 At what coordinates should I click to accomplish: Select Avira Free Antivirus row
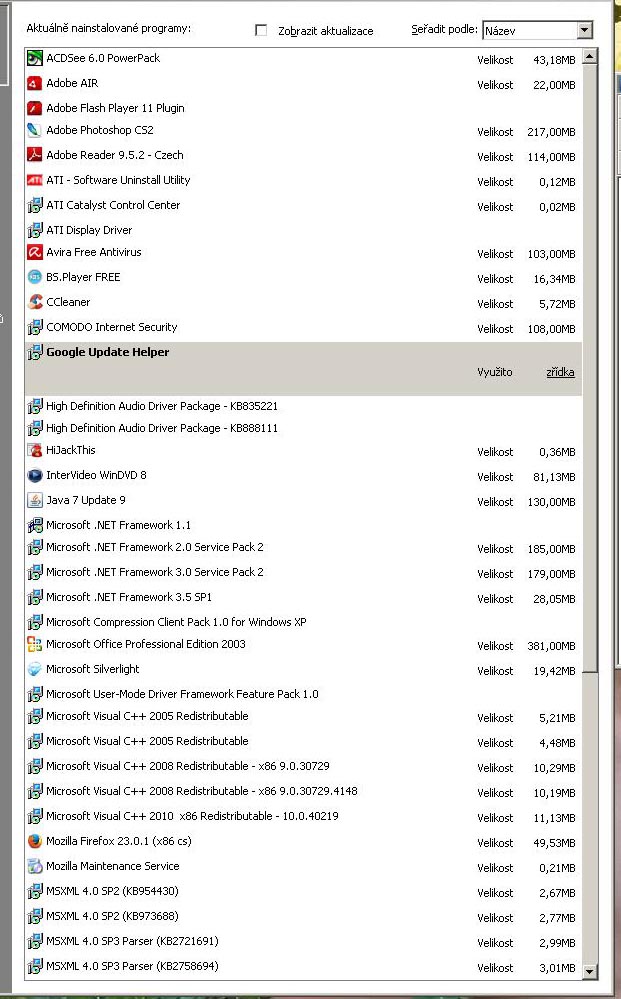click(303, 252)
